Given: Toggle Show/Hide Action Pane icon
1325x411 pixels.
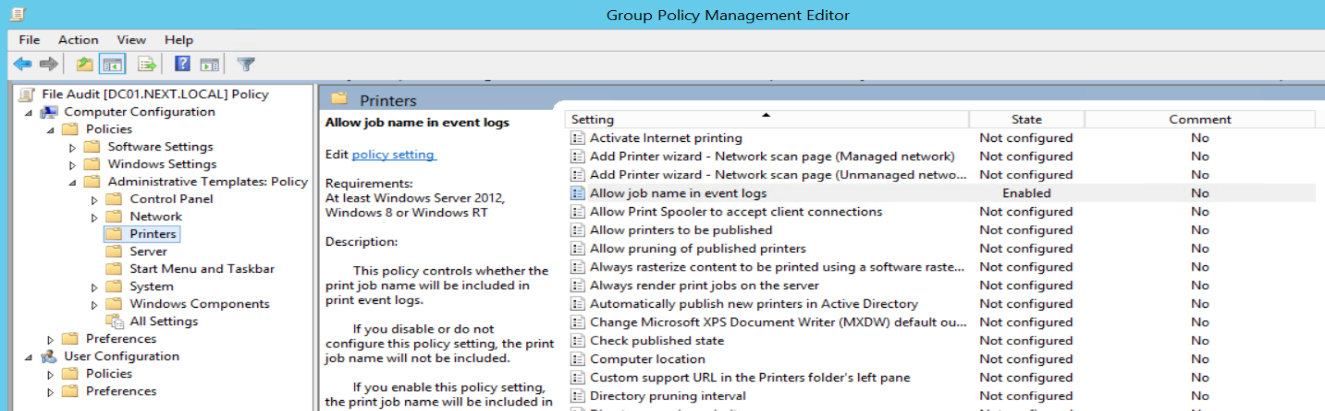Looking at the screenshot, I should pyautogui.click(x=209, y=64).
